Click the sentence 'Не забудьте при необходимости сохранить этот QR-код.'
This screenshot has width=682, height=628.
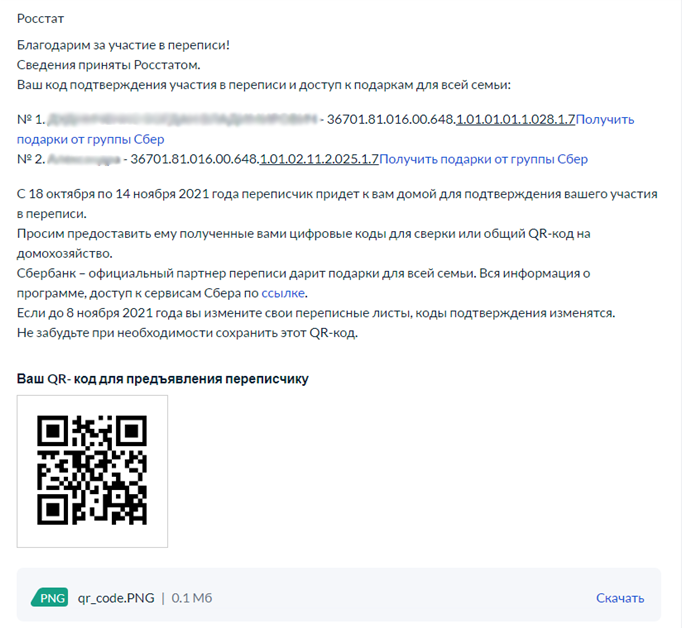[187, 333]
